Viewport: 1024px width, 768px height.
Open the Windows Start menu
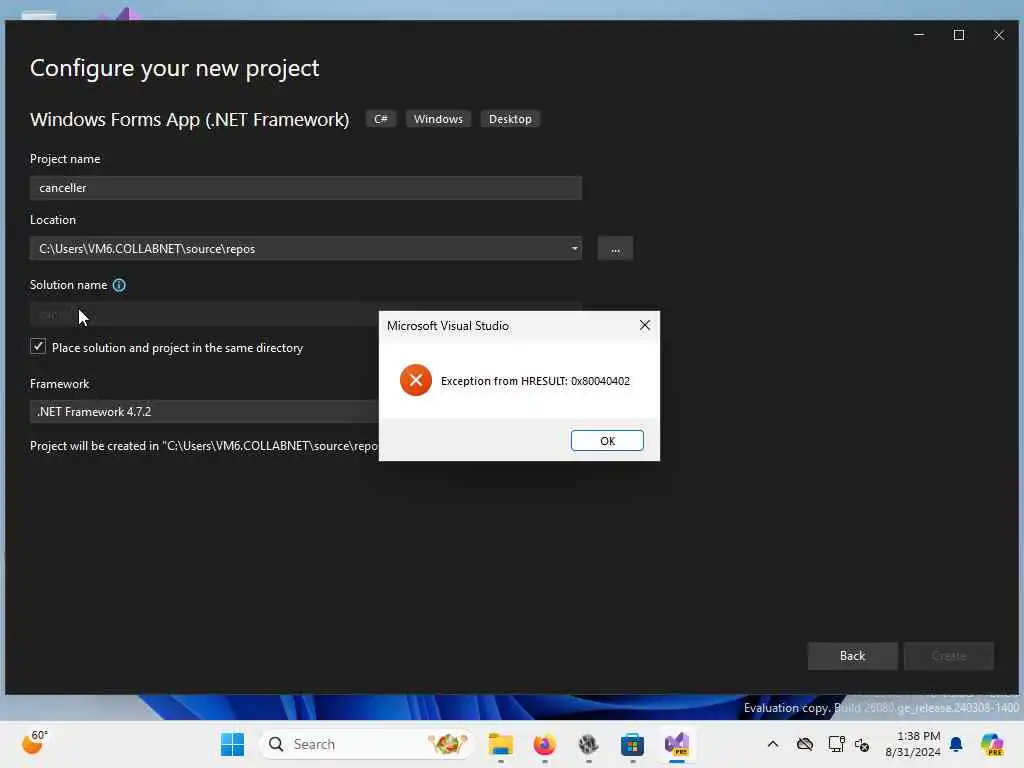232,744
